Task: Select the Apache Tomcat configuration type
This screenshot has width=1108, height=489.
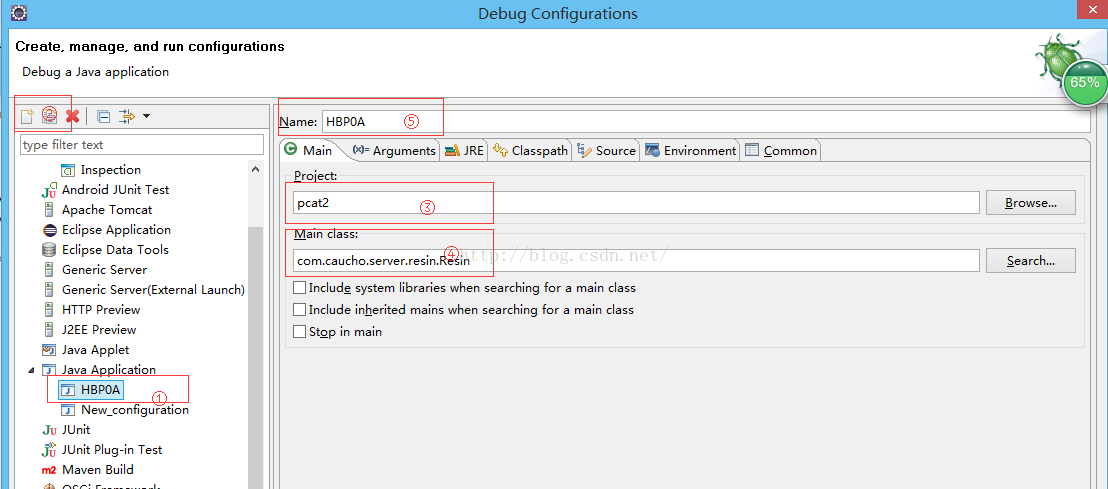Action: pos(106,210)
